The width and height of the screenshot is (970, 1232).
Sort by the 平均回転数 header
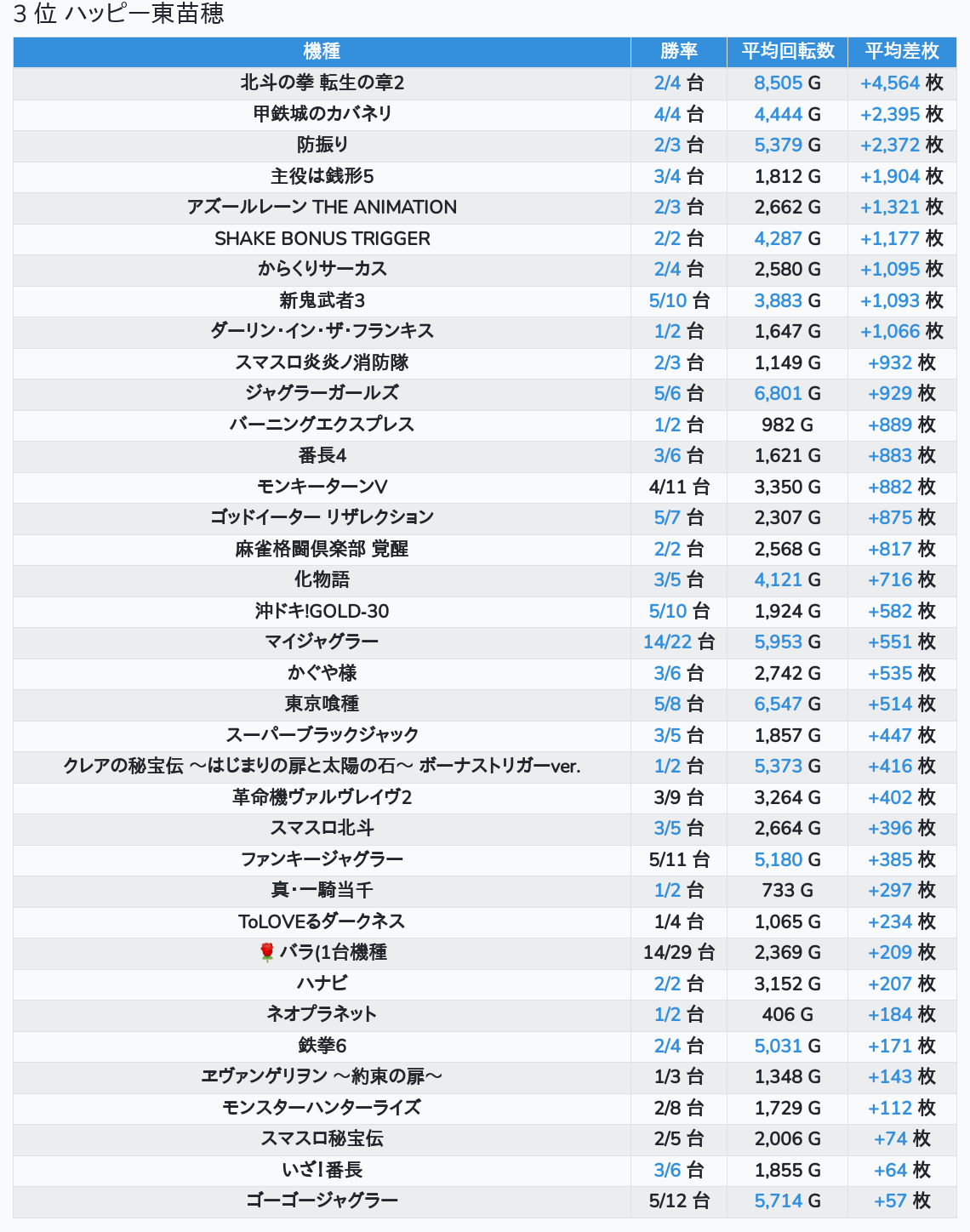click(x=787, y=51)
